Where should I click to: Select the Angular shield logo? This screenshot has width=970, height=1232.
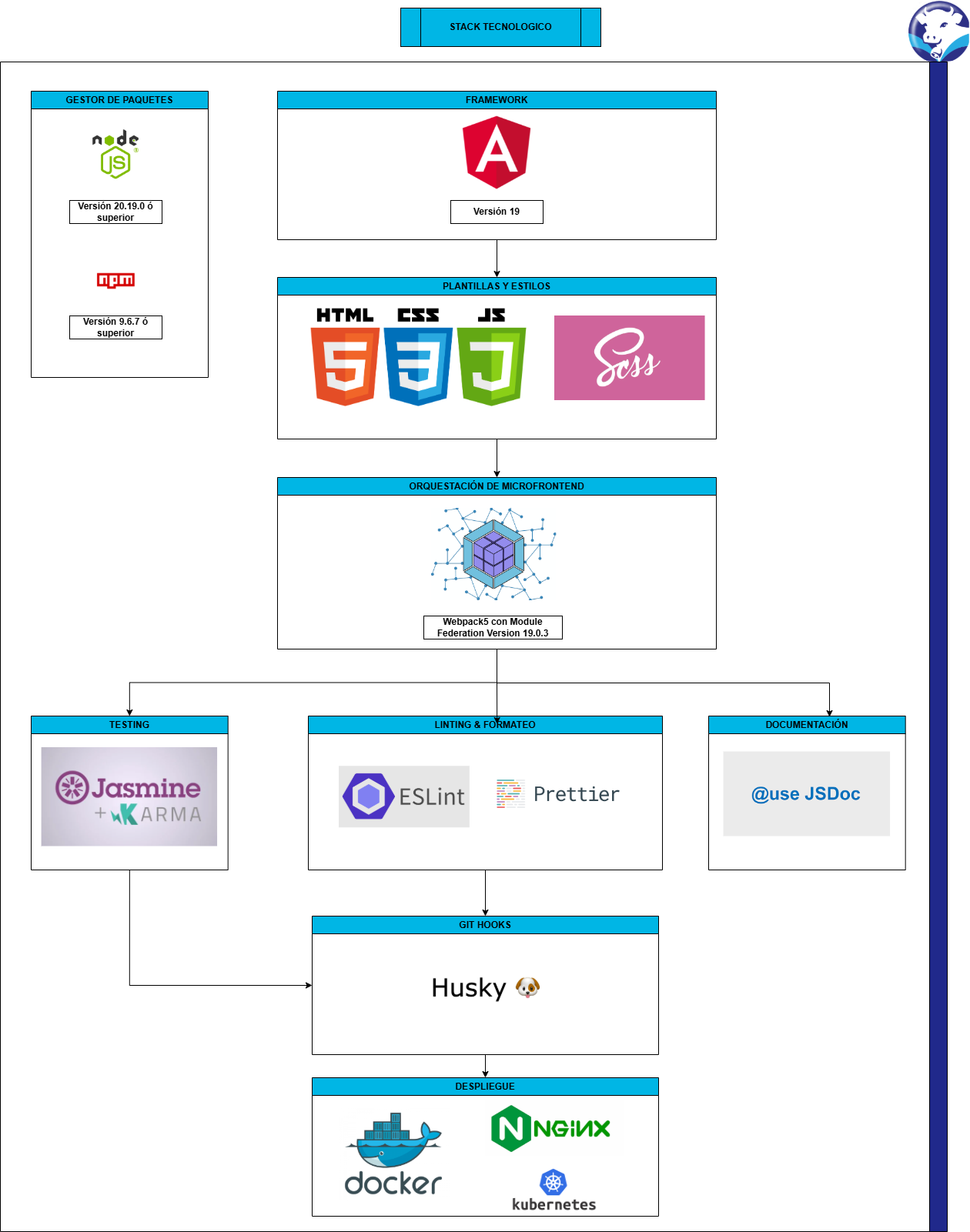497,152
